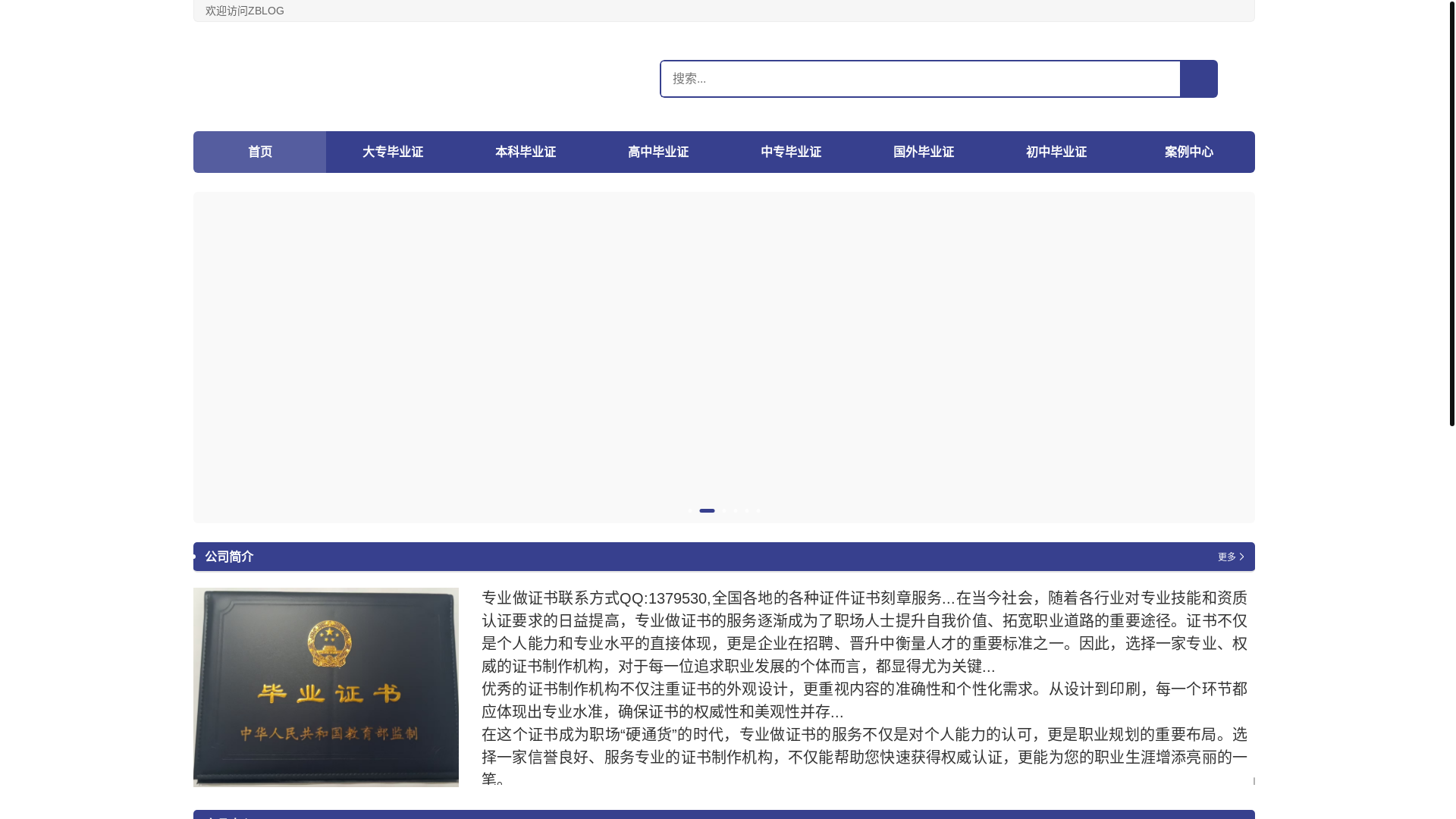Screen dimensions: 1456x819
Task: Click the 毕业证书 cover thumbnail
Action: tap(326, 687)
